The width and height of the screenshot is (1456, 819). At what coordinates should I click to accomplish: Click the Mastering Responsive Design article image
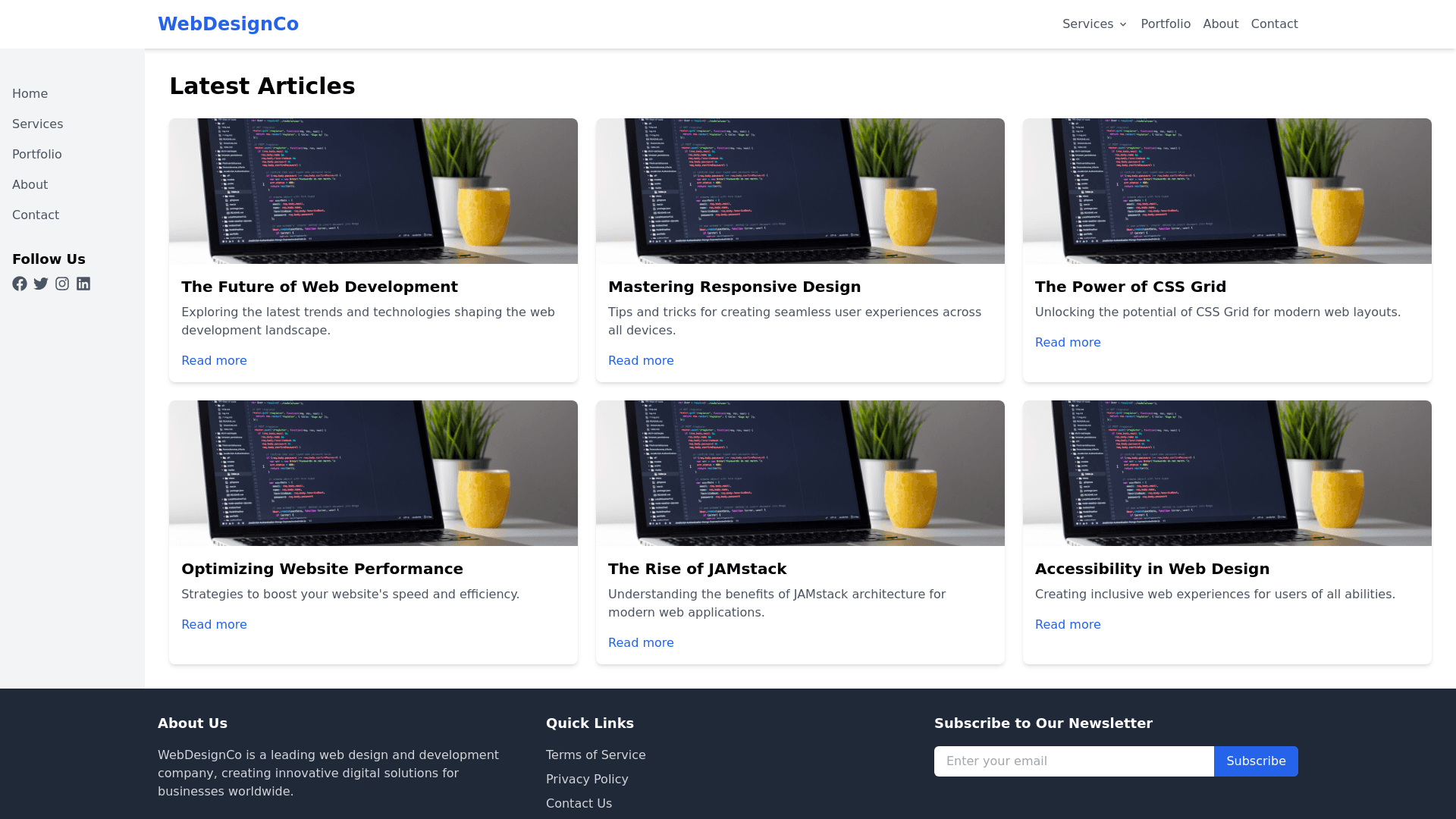tap(800, 191)
